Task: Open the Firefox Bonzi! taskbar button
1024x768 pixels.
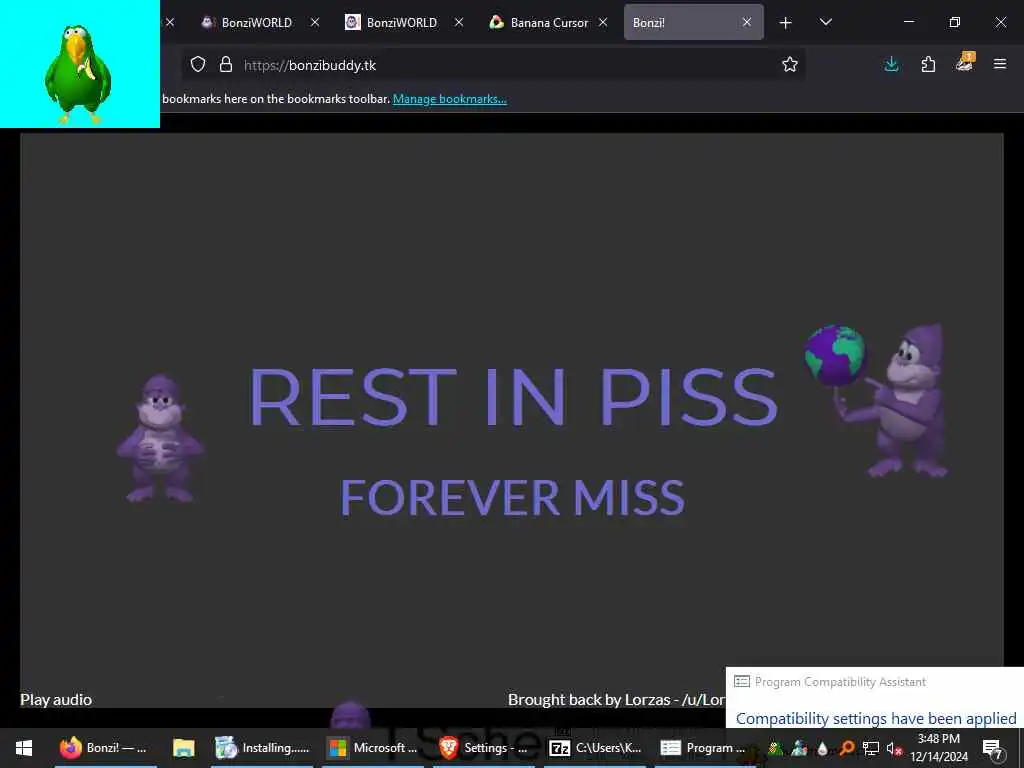Action: point(106,748)
